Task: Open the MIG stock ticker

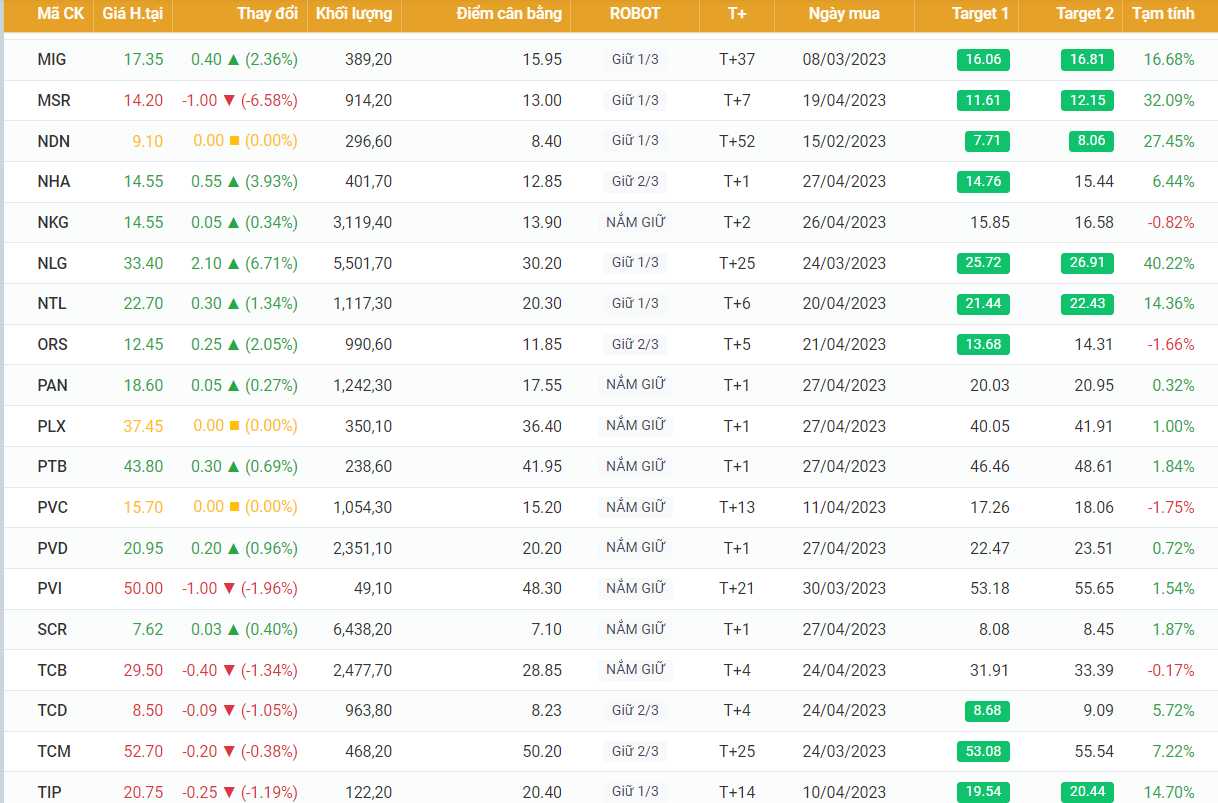Action: (x=52, y=60)
